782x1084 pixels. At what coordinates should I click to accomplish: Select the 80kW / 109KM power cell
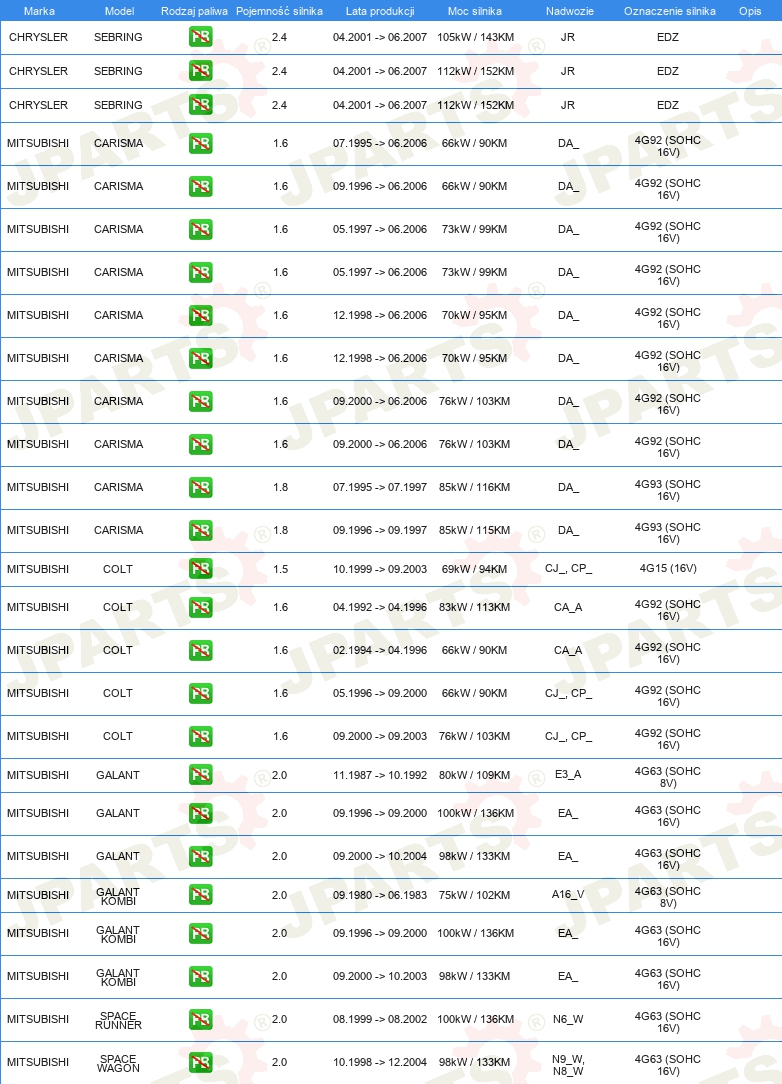click(x=474, y=775)
